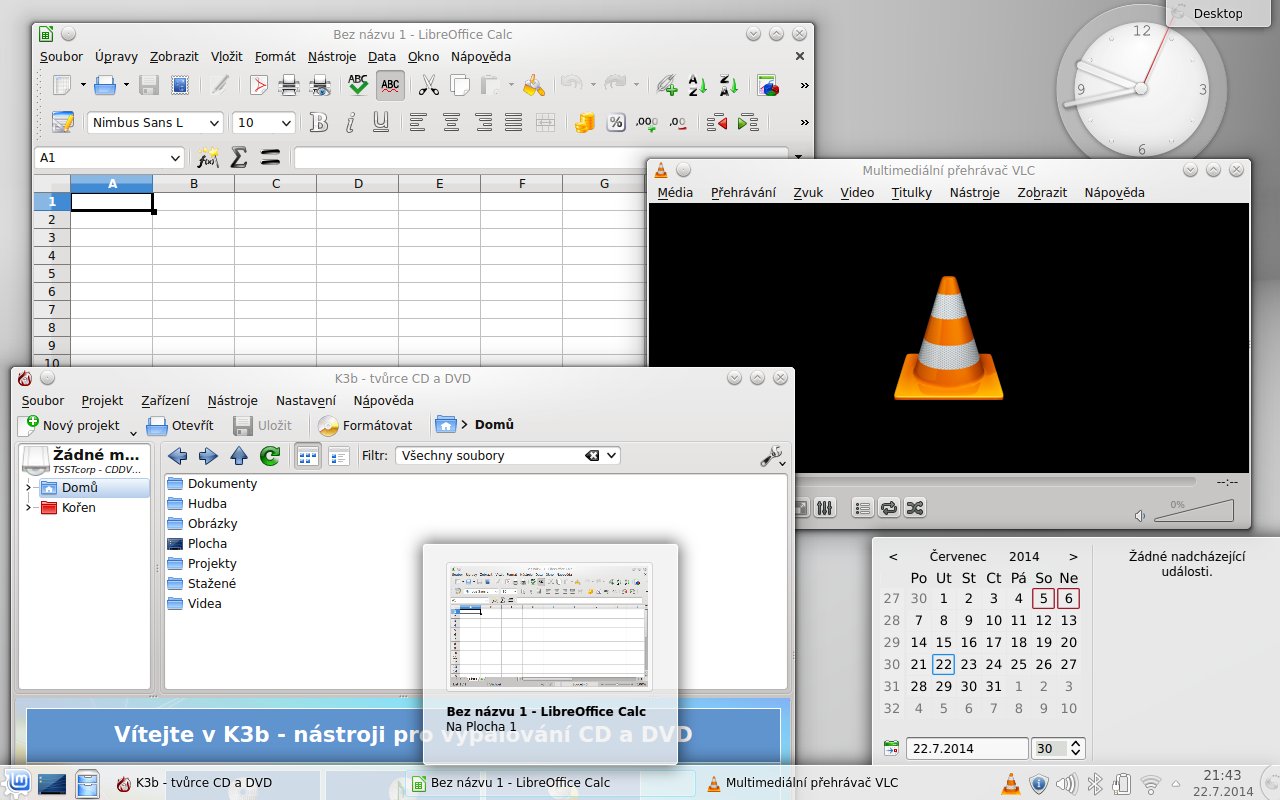Insert chart icon in Calc toolbar
1280x800 pixels.
click(768, 85)
